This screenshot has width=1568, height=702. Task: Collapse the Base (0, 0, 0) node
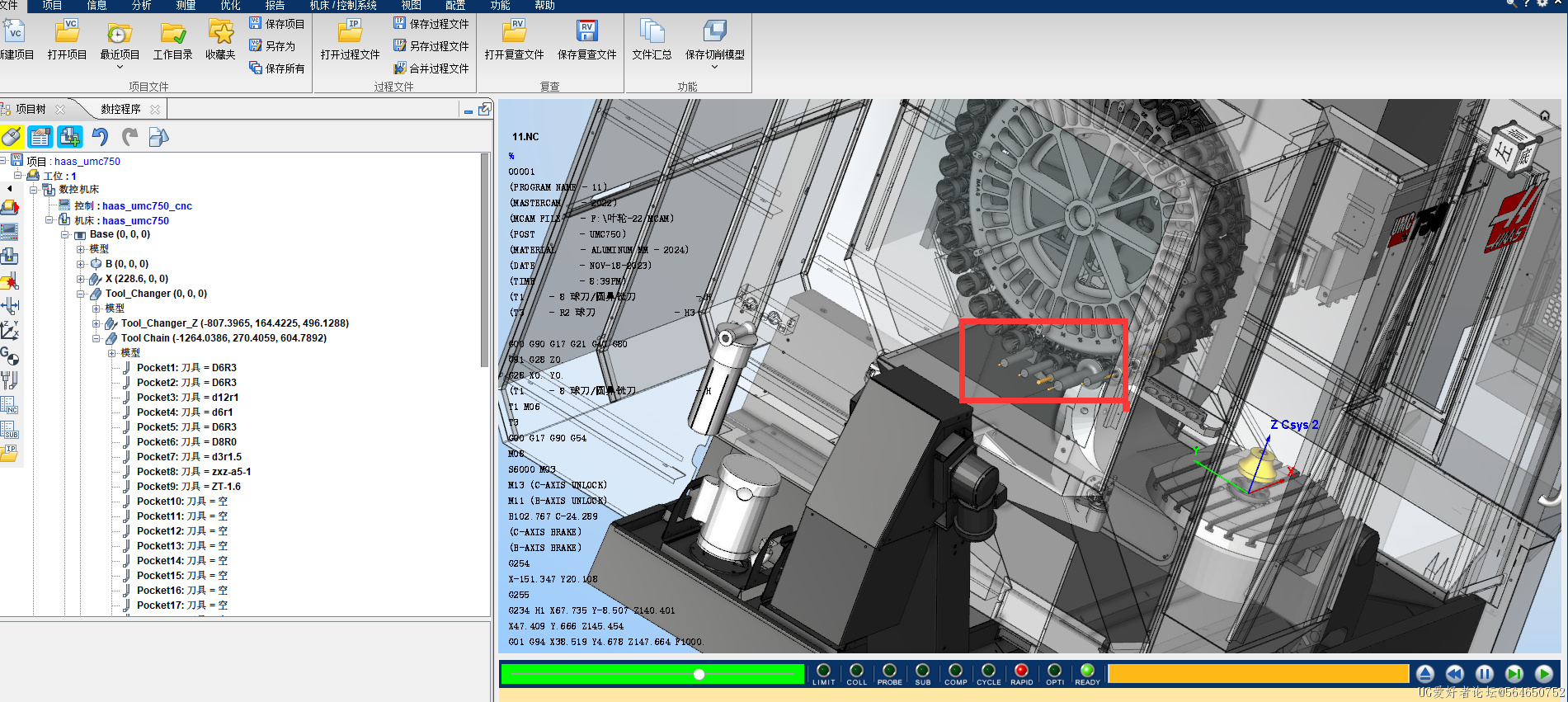click(65, 234)
